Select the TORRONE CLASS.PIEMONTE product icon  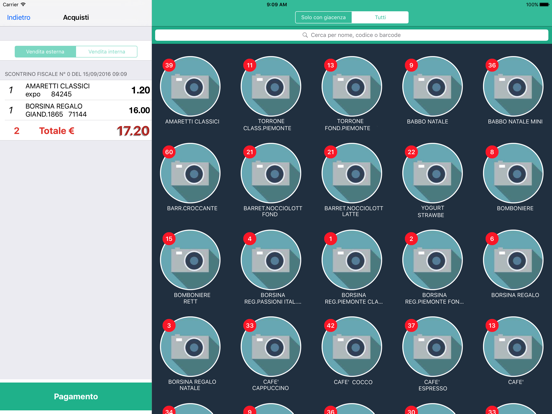pos(271,87)
